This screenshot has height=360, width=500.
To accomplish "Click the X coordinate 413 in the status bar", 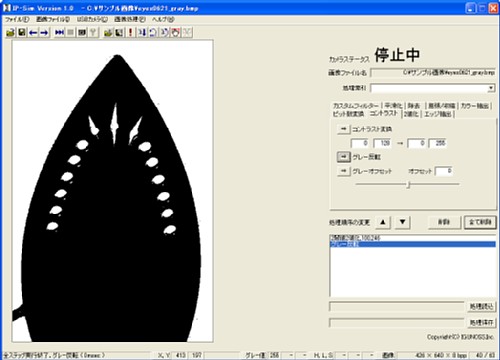I will pos(180,355).
